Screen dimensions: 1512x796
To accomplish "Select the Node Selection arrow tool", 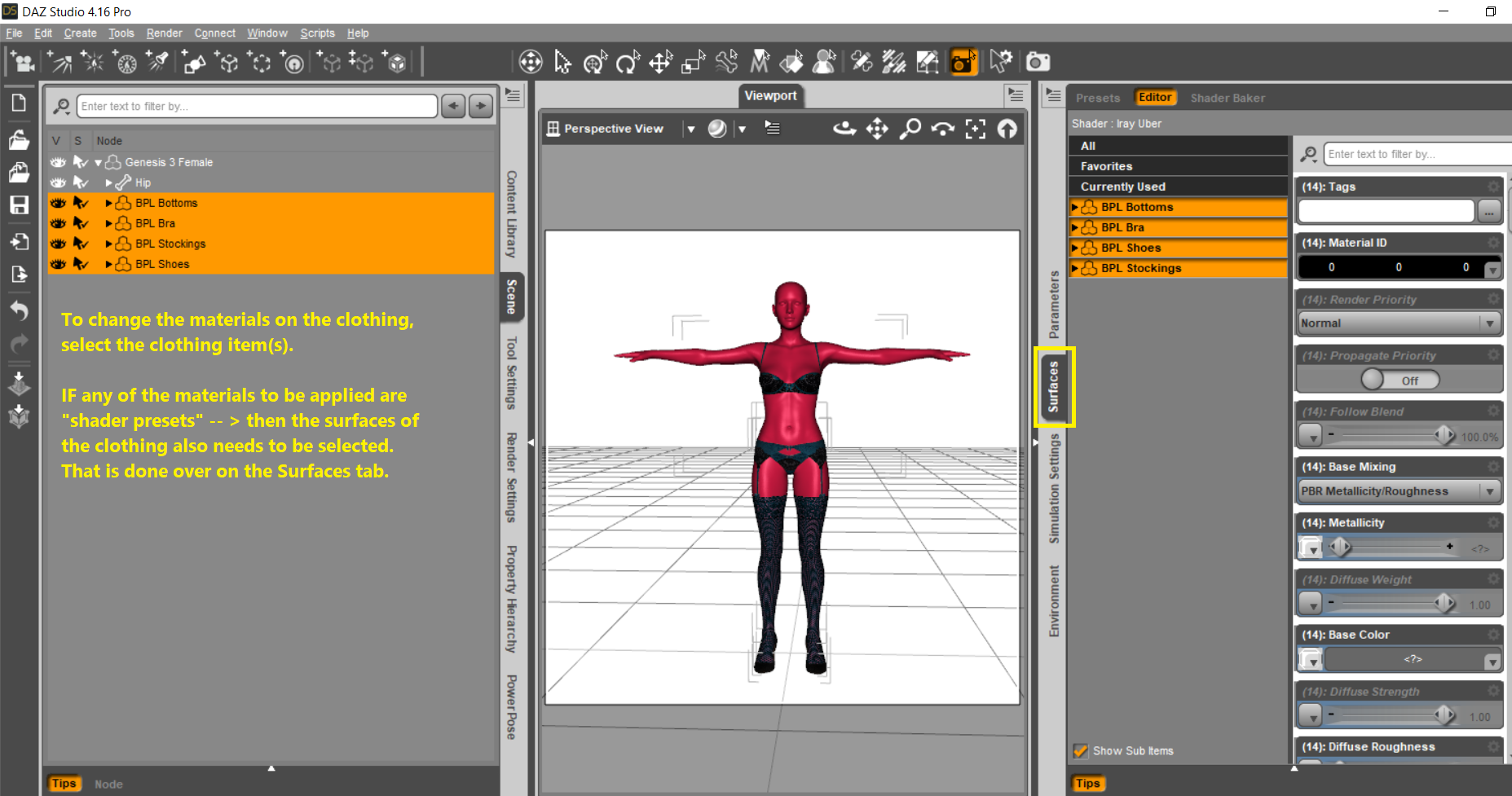I will [562, 62].
